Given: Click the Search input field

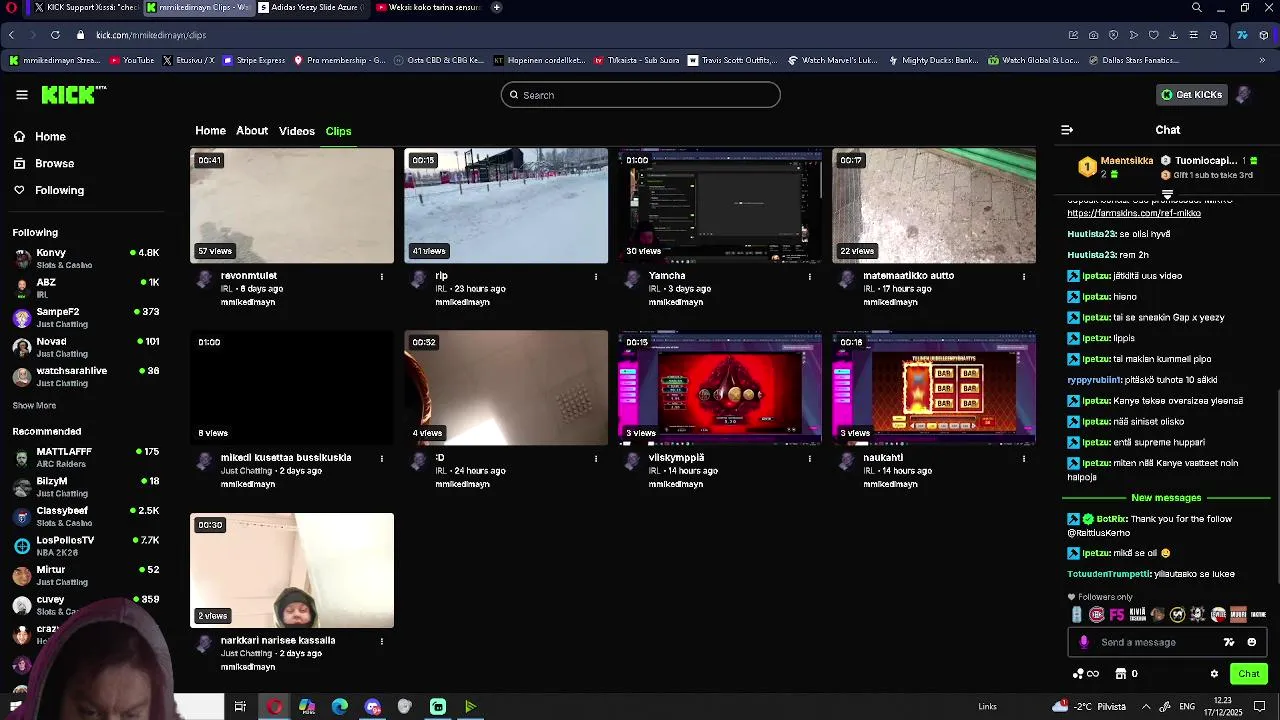Looking at the screenshot, I should point(641,95).
